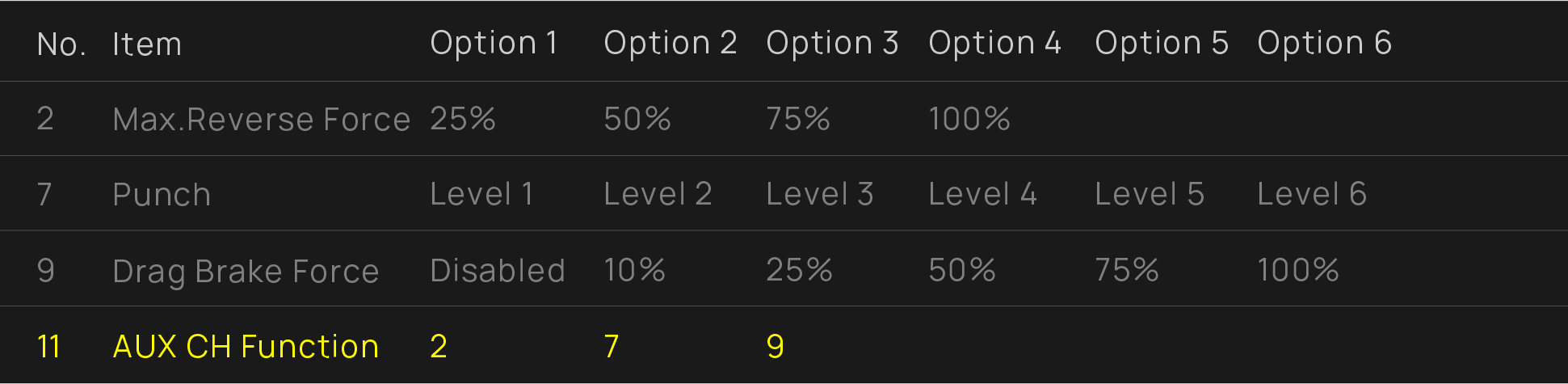
Task: Select the Drag Brake Force row label
Action: tap(246, 271)
